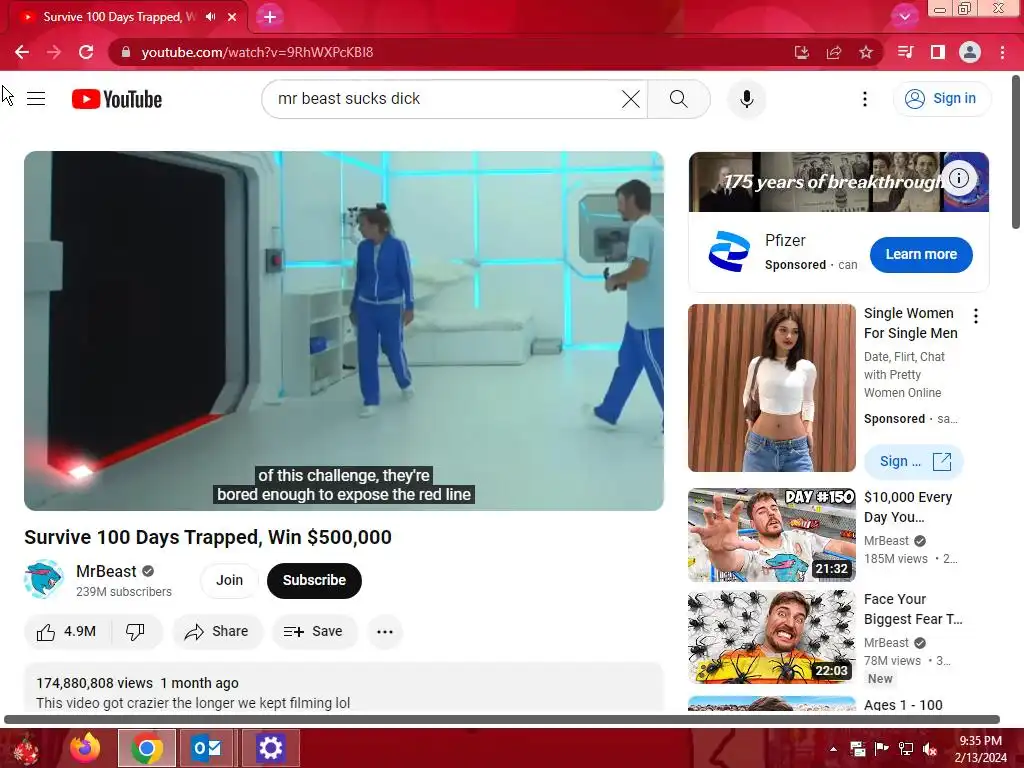1024x768 pixels.
Task: Click the Sign external link ad button
Action: click(x=914, y=462)
